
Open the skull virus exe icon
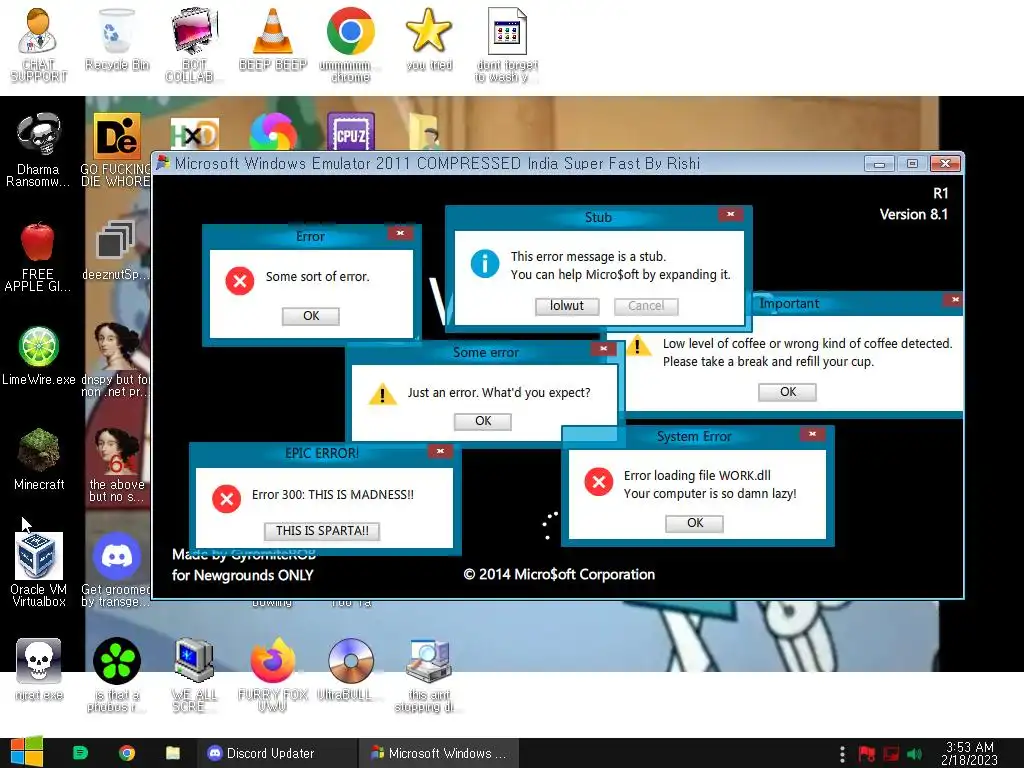coord(39,669)
